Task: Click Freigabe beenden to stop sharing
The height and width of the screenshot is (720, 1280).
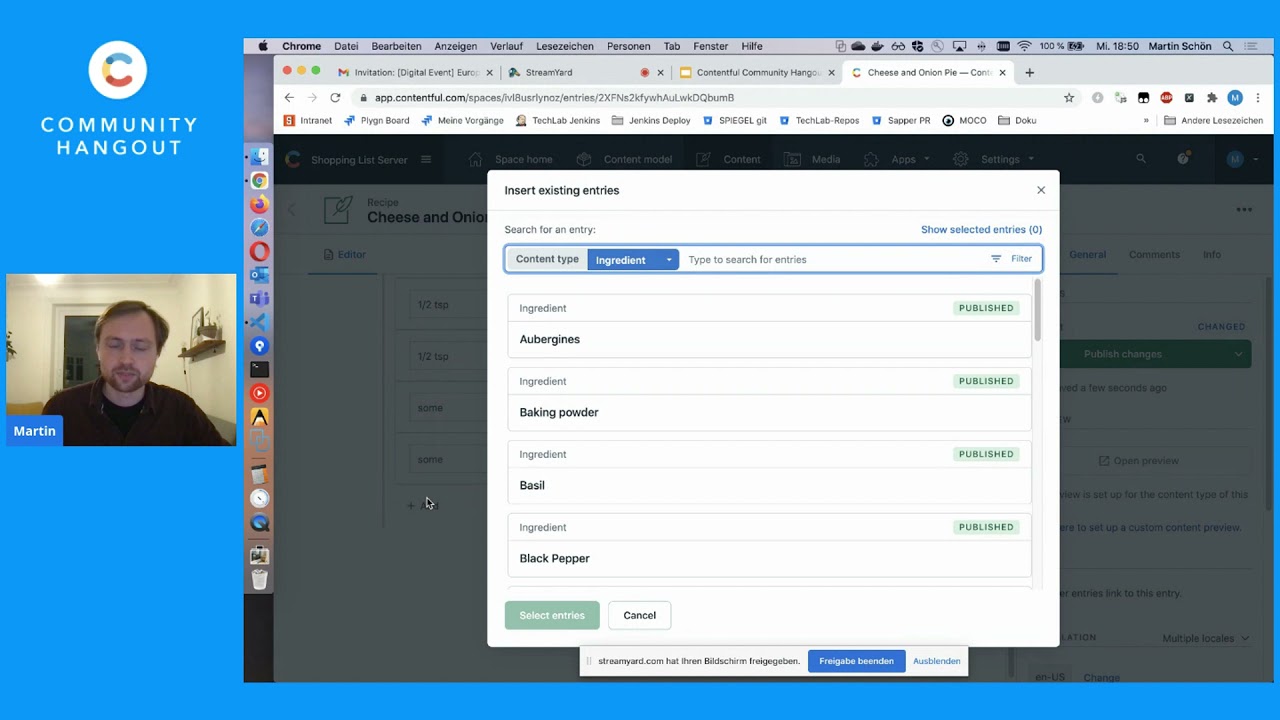Action: (x=856, y=661)
